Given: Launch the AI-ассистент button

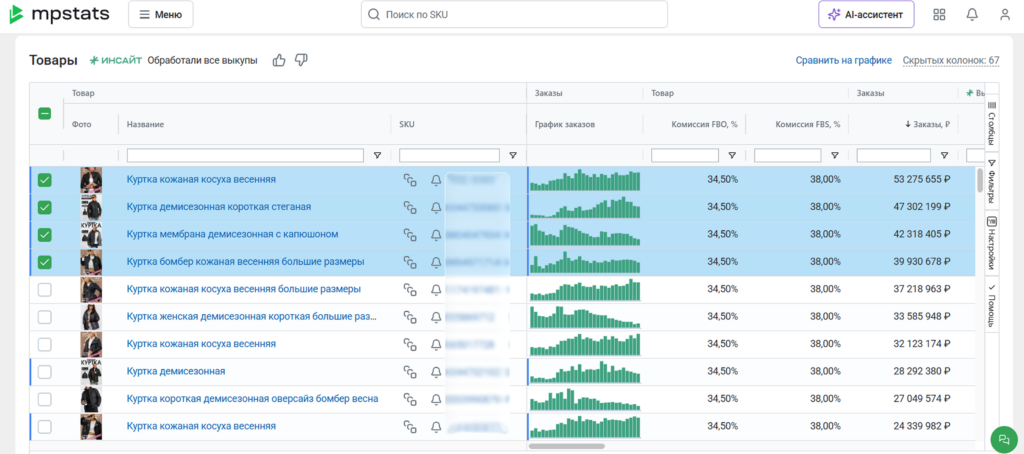Looking at the screenshot, I should tap(866, 14).
